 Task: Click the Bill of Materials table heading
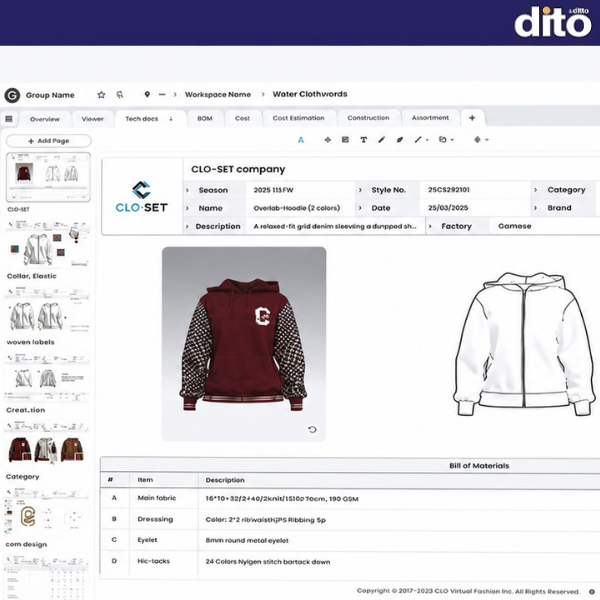479,466
